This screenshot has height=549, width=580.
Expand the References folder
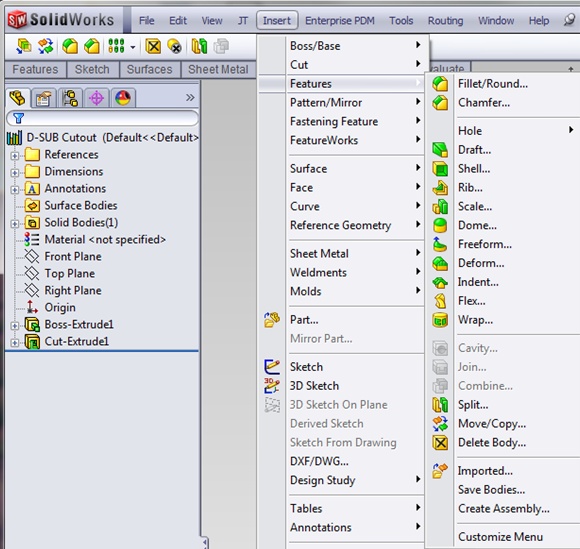click(14, 156)
